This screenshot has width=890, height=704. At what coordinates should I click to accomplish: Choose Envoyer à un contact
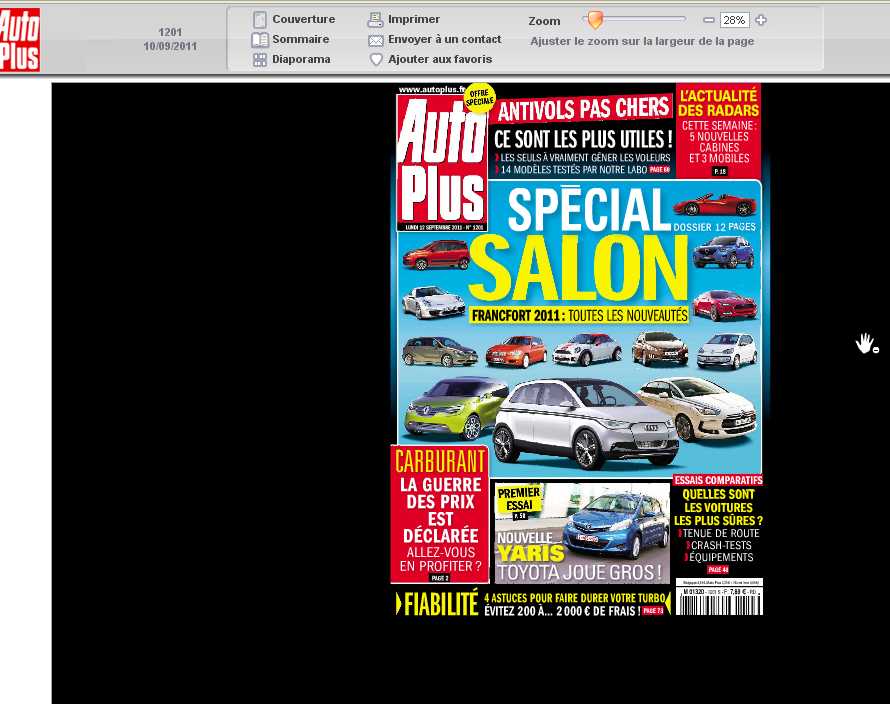pos(445,39)
